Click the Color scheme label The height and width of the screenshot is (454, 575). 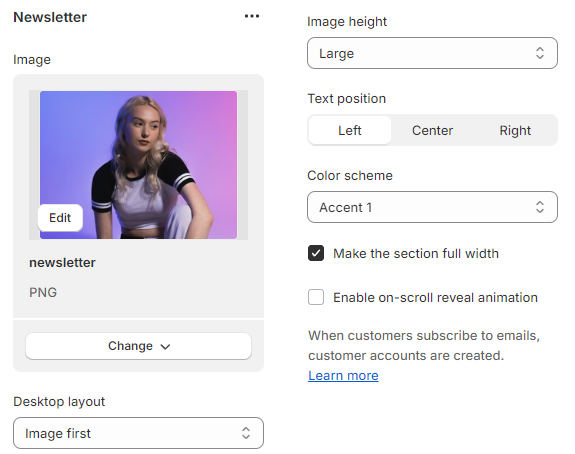click(x=350, y=175)
